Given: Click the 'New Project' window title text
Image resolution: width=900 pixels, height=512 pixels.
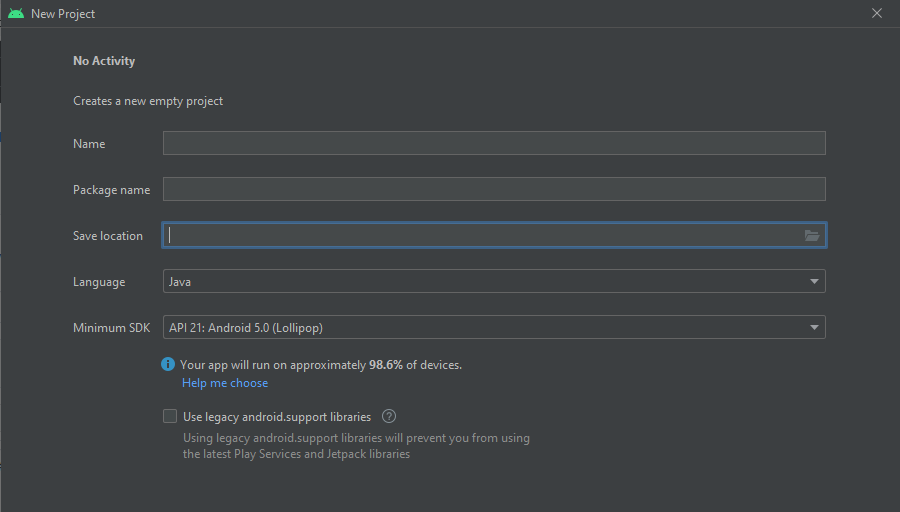Looking at the screenshot, I should click(63, 14).
